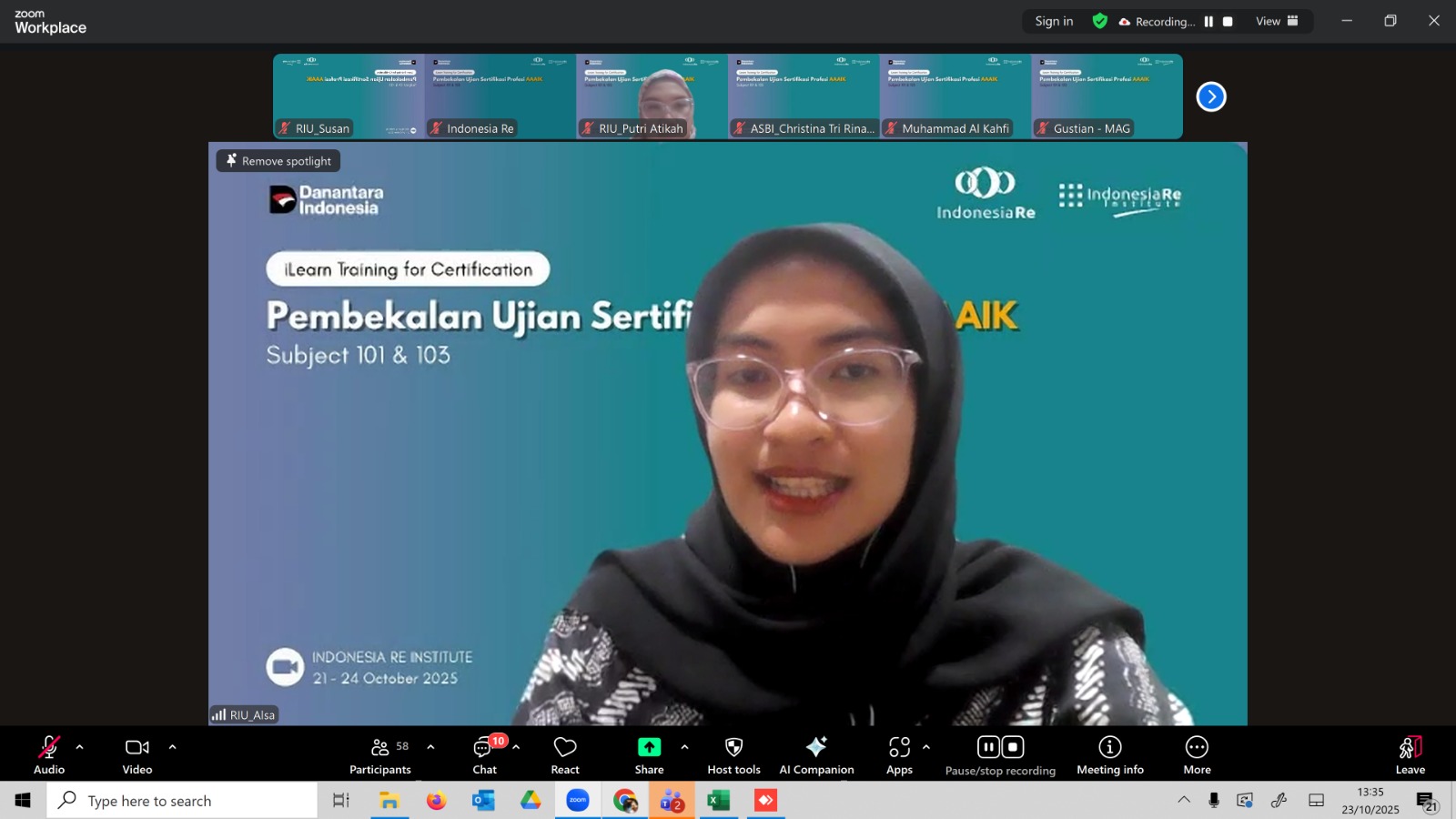Toggle the Video camera off
Image resolution: width=1456 pixels, height=819 pixels.
point(137,755)
